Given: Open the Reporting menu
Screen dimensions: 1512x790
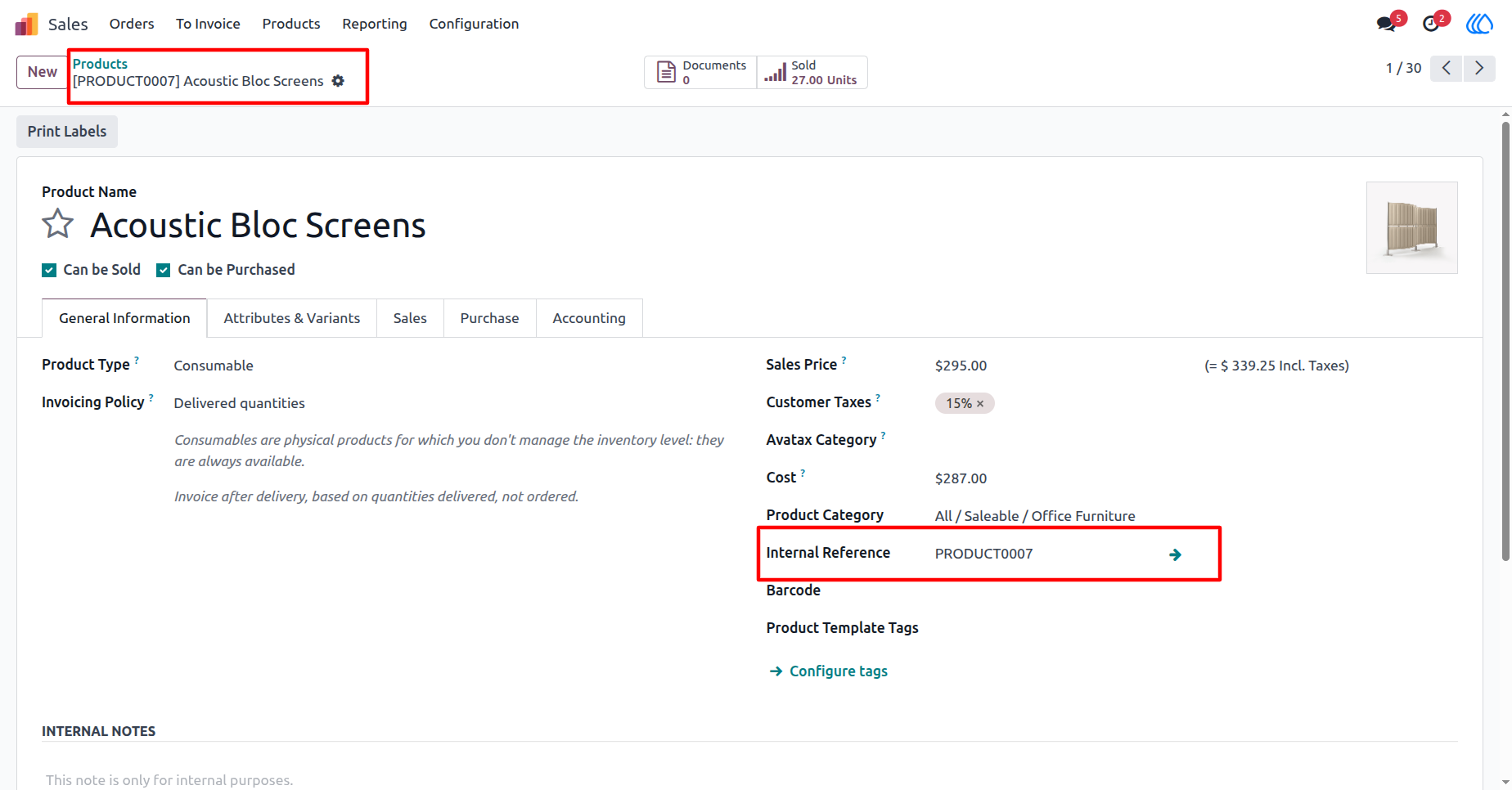Looking at the screenshot, I should (375, 24).
